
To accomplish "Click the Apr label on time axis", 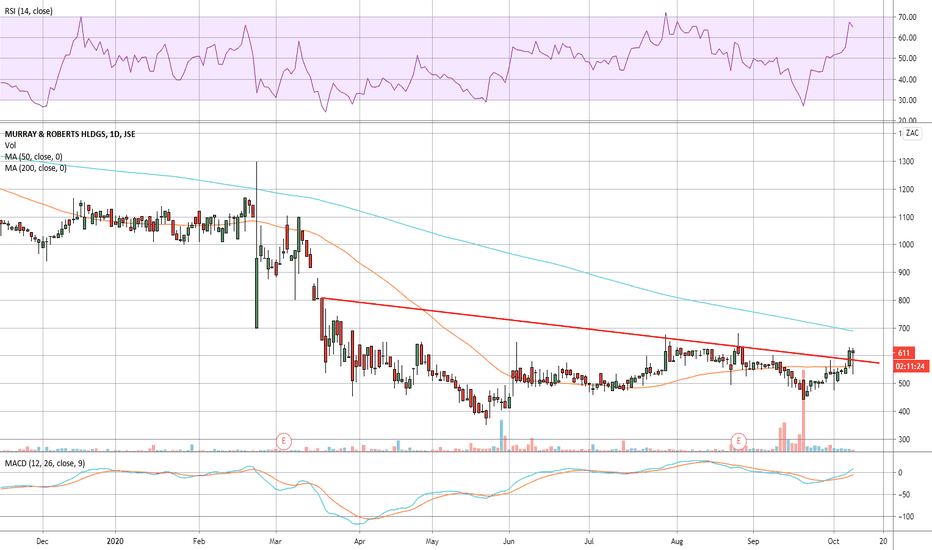I will pyautogui.click(x=358, y=542).
